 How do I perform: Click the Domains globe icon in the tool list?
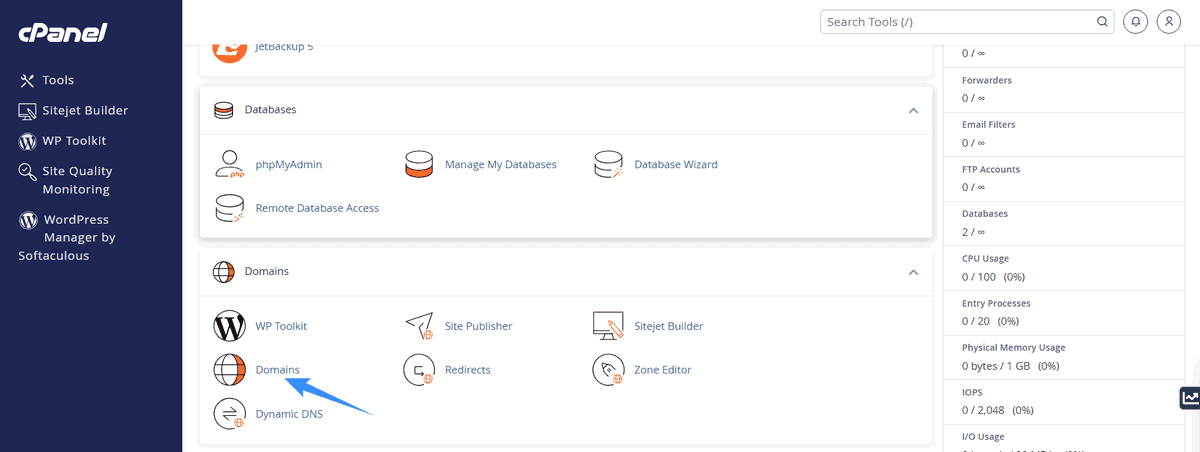point(230,370)
